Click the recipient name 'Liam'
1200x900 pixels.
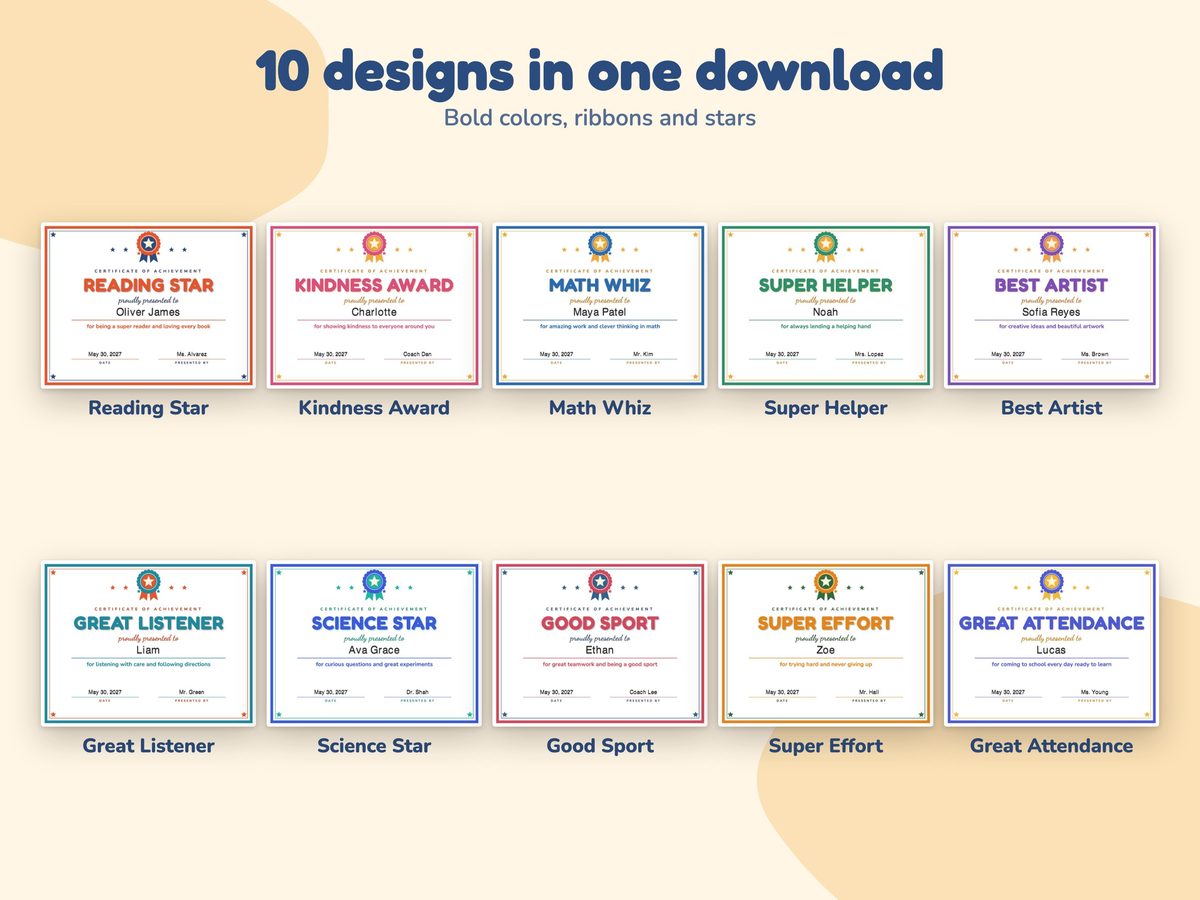click(x=148, y=650)
